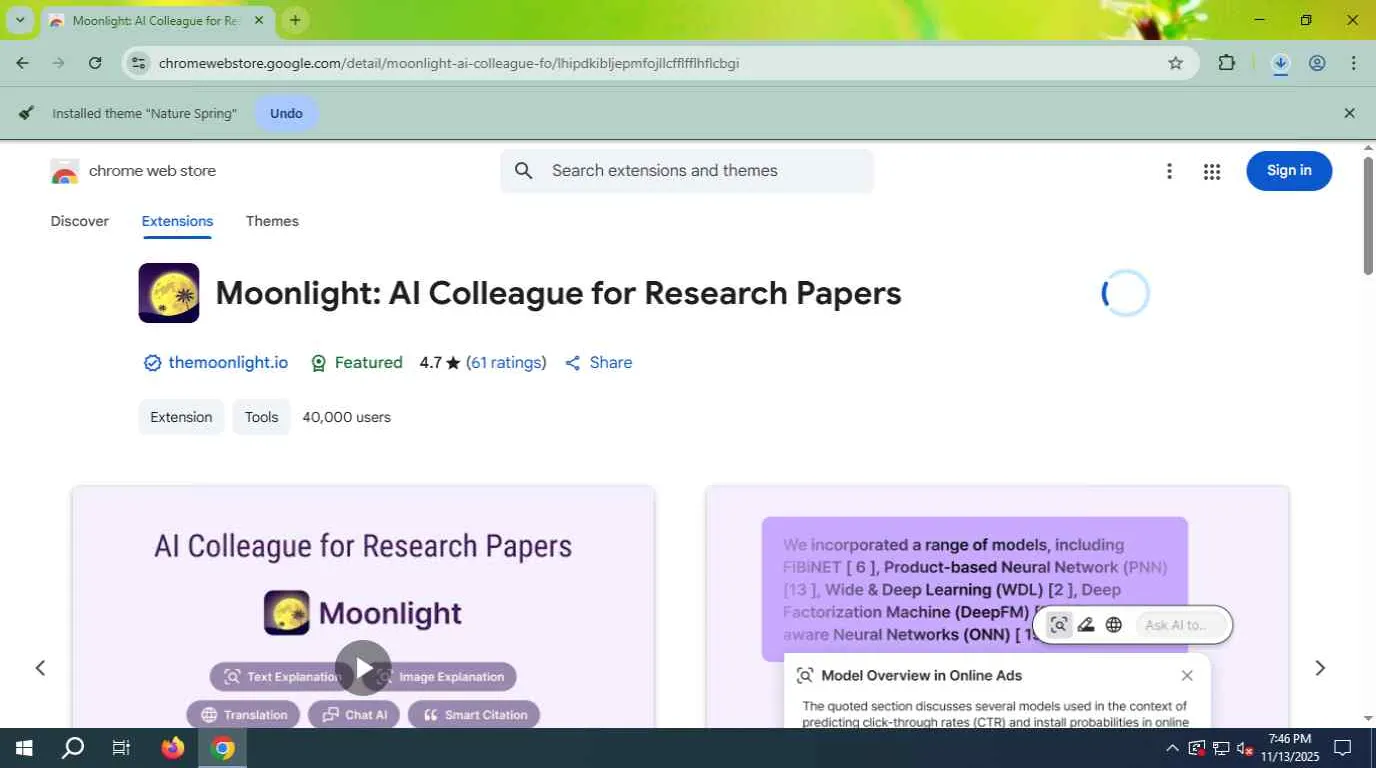The height and width of the screenshot is (768, 1376).
Task: Click the Chrome taskbar icon
Action: tap(223, 748)
